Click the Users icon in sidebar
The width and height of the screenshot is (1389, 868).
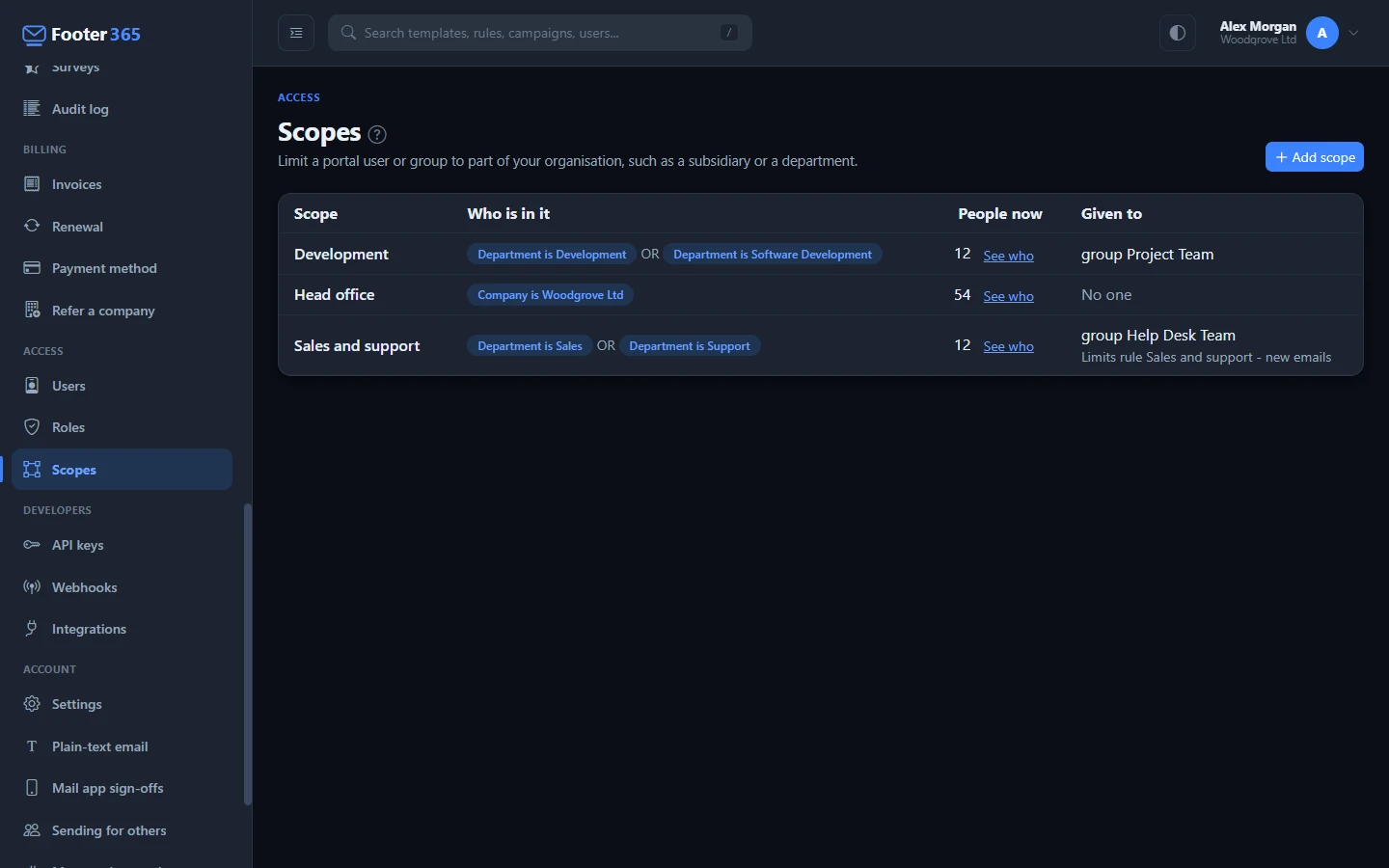(32, 385)
